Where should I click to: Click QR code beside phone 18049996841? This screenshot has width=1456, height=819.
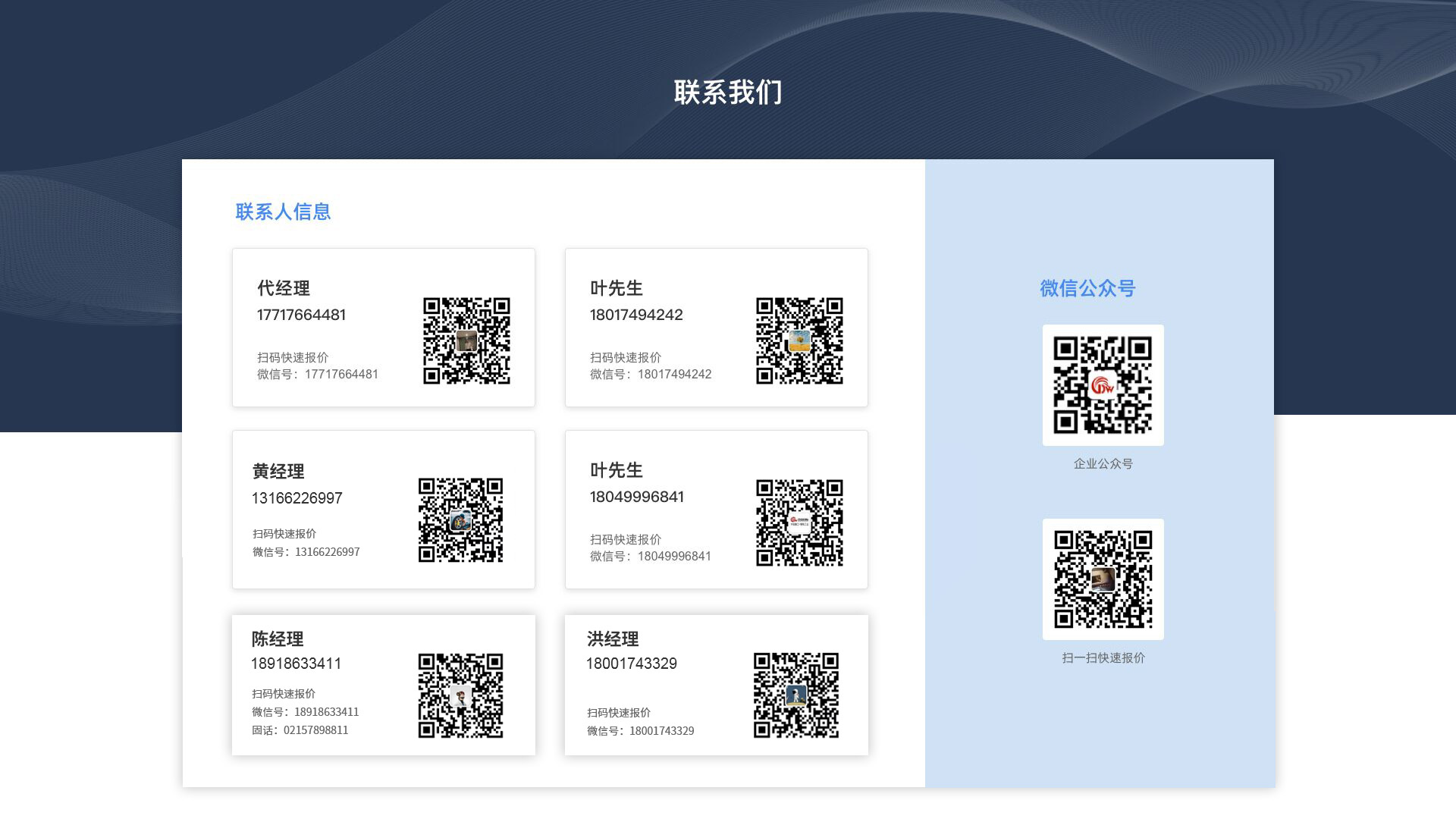799,522
